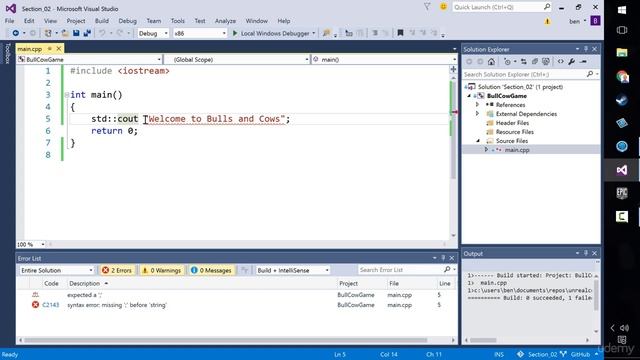This screenshot has height=360, width=640.
Task: Click the Redo toolbar icon
Action: click(120, 33)
